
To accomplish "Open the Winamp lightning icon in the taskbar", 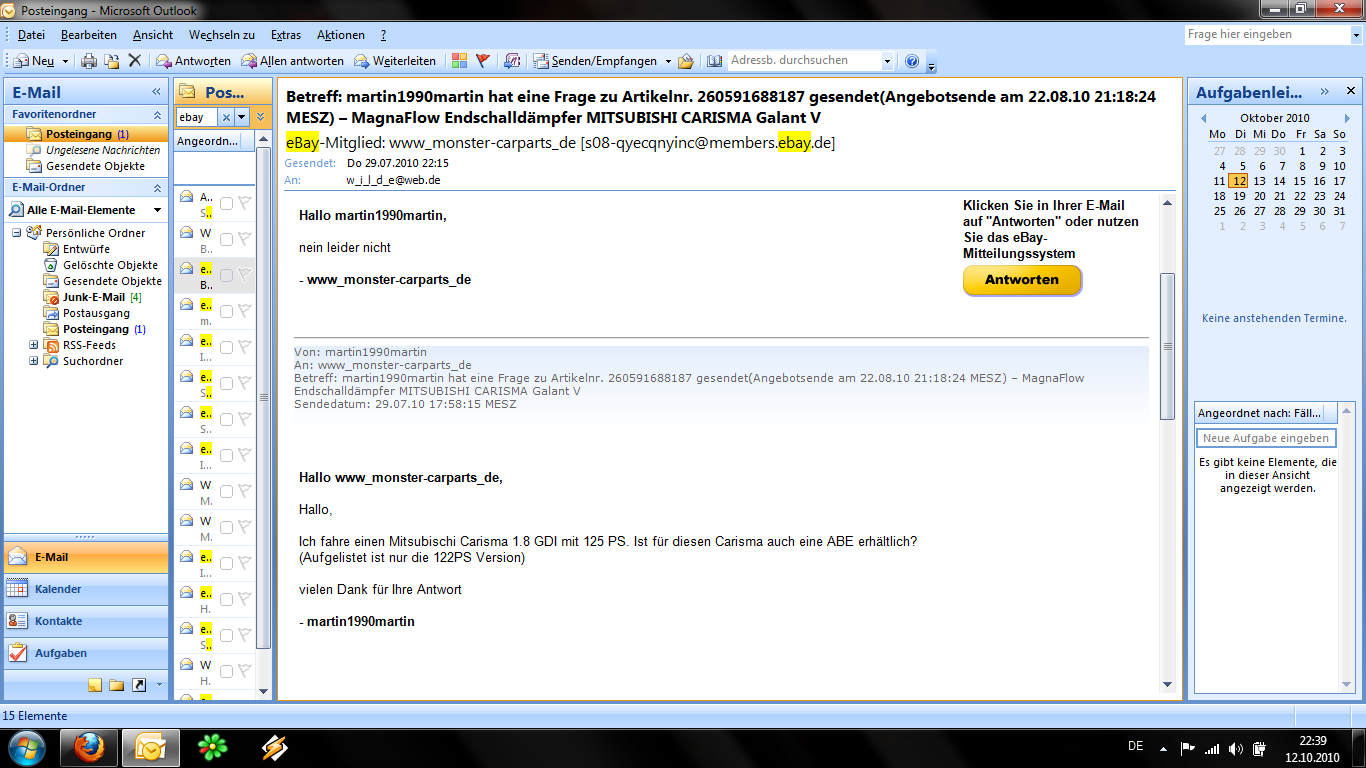I will (x=274, y=747).
